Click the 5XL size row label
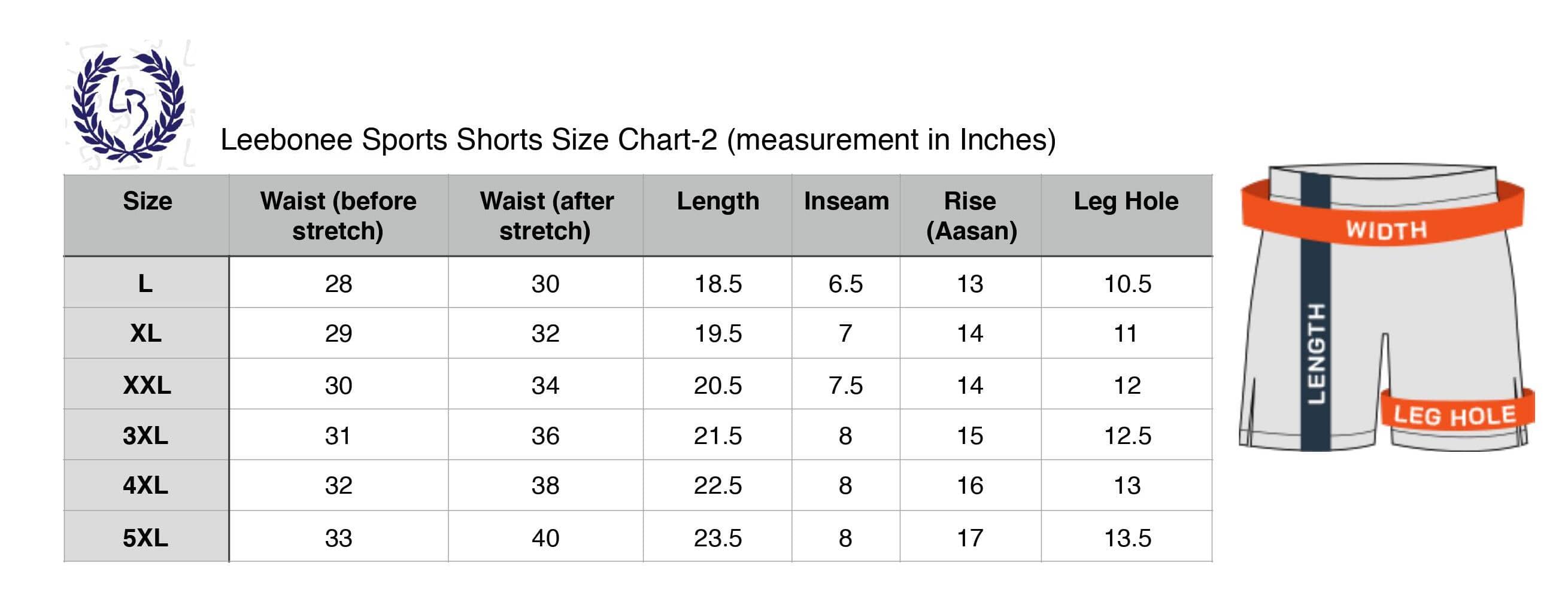 (145, 538)
